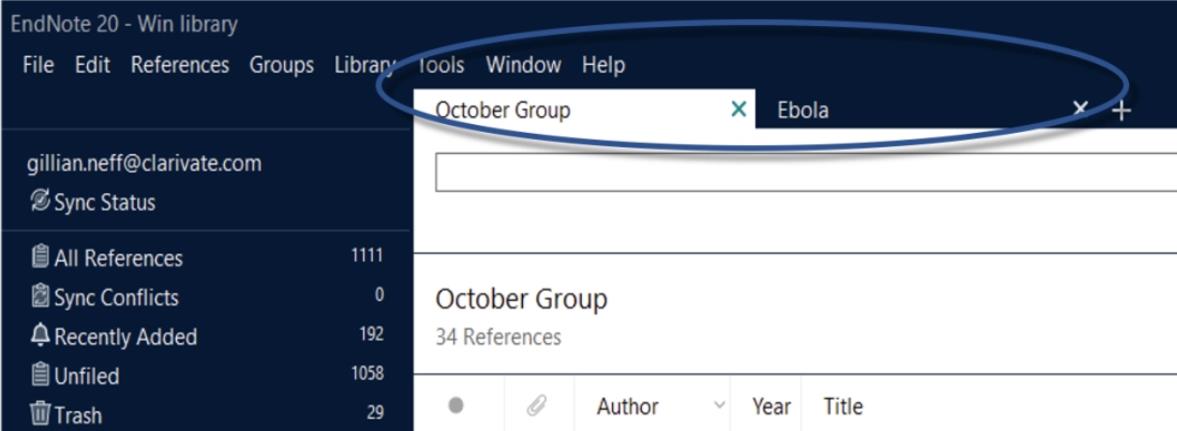Viewport: 1177px width, 431px height.
Task: Click the gillian.neff@clarivate.com account name
Action: pos(144,164)
